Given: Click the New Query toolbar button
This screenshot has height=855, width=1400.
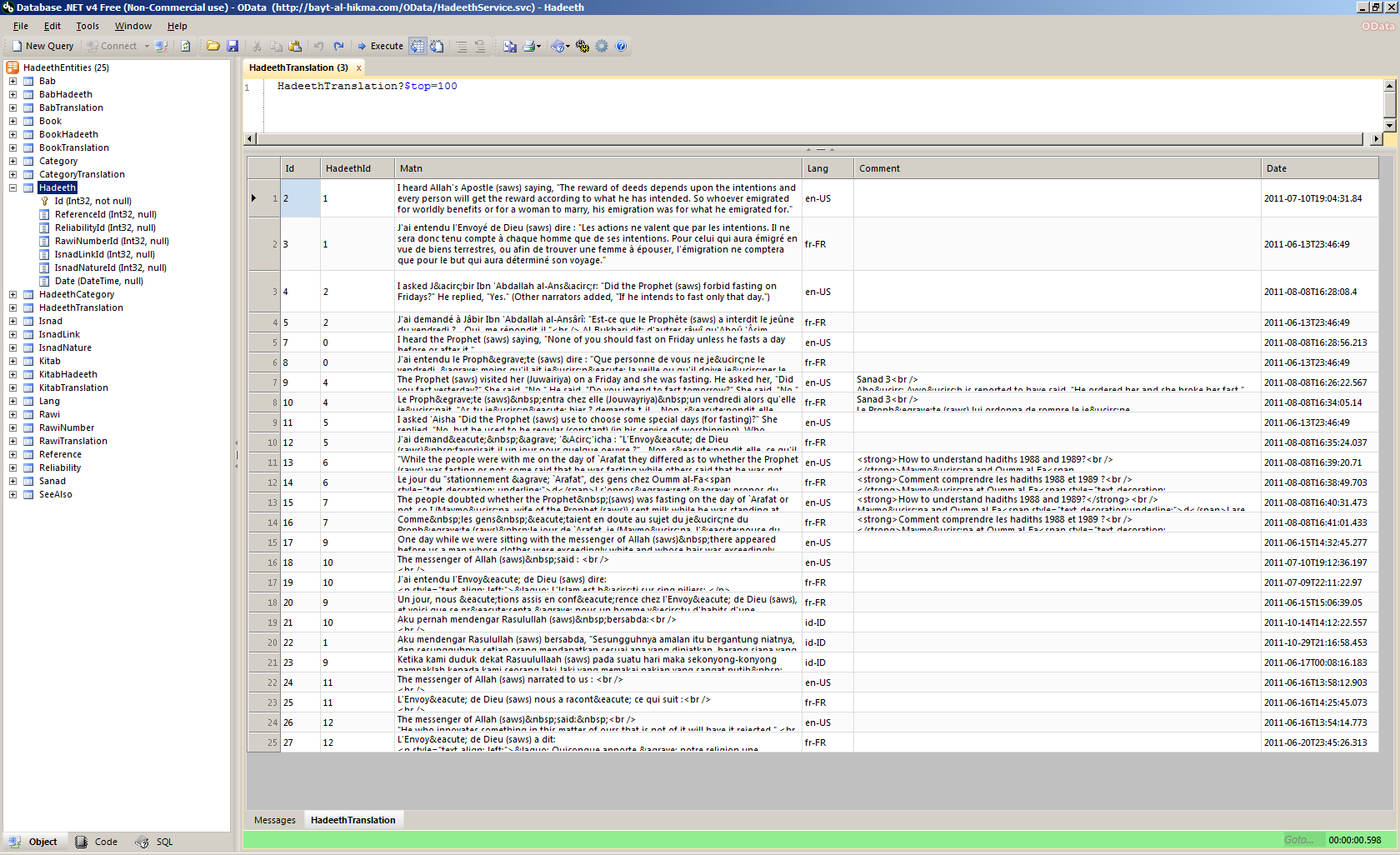Looking at the screenshot, I should pyautogui.click(x=42, y=47).
